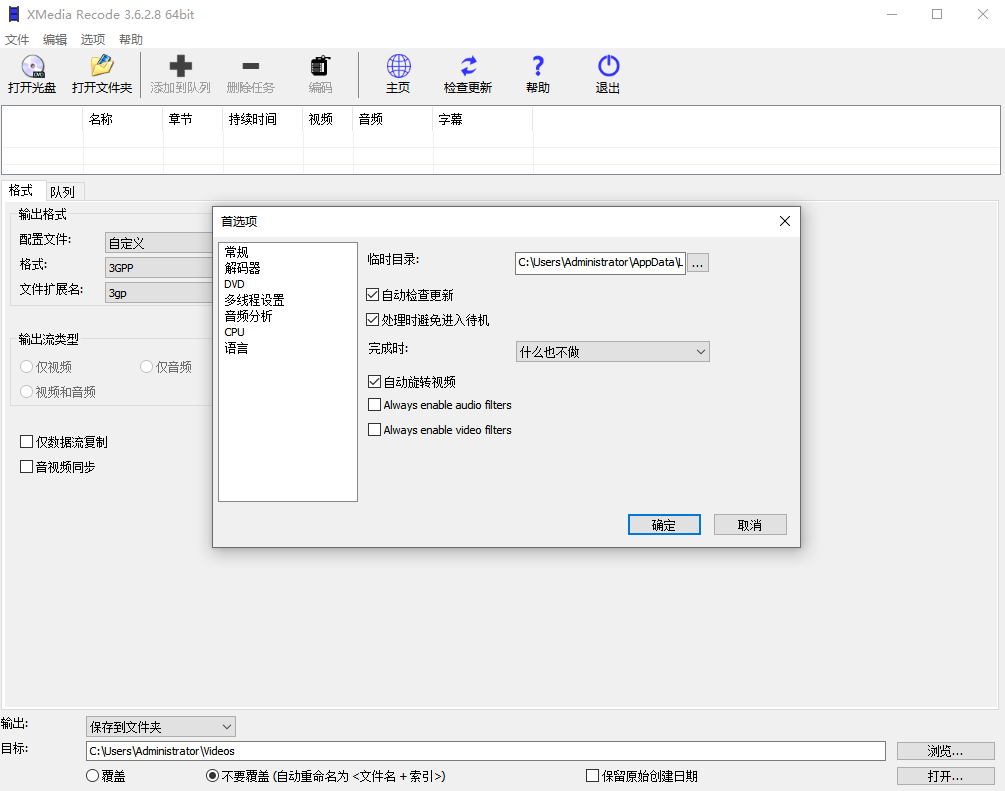Viewport: 1005px width, 791px height.
Task: Click the 打开文件夹 (Open Folder) icon
Action: (x=103, y=75)
